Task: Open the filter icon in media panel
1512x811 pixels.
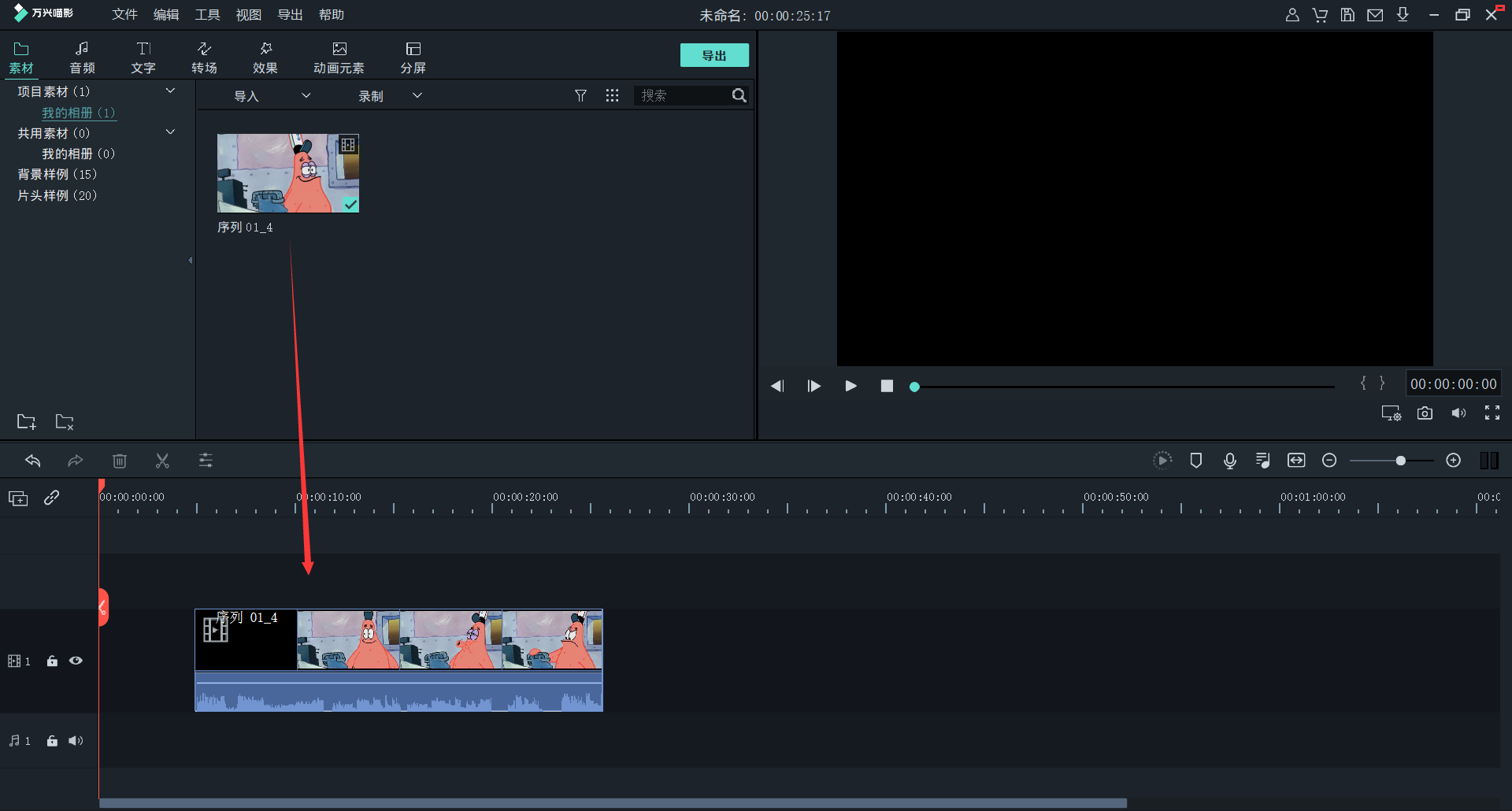Action: [x=580, y=95]
